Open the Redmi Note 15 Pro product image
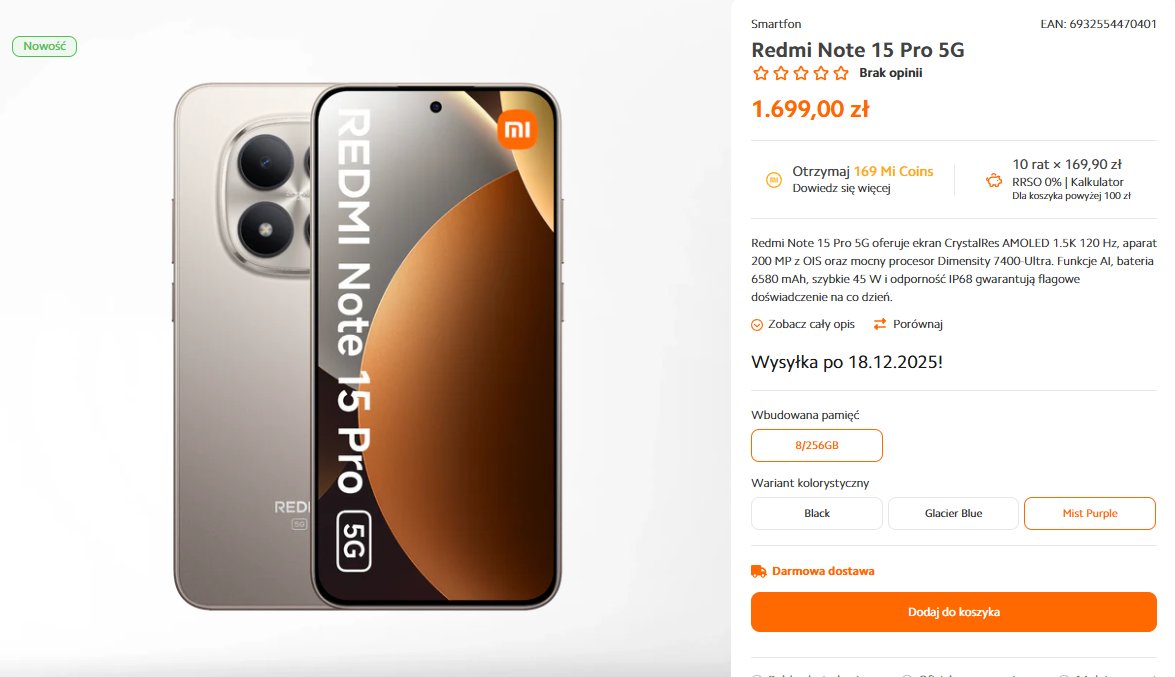This screenshot has height=677, width=1175. click(367, 346)
